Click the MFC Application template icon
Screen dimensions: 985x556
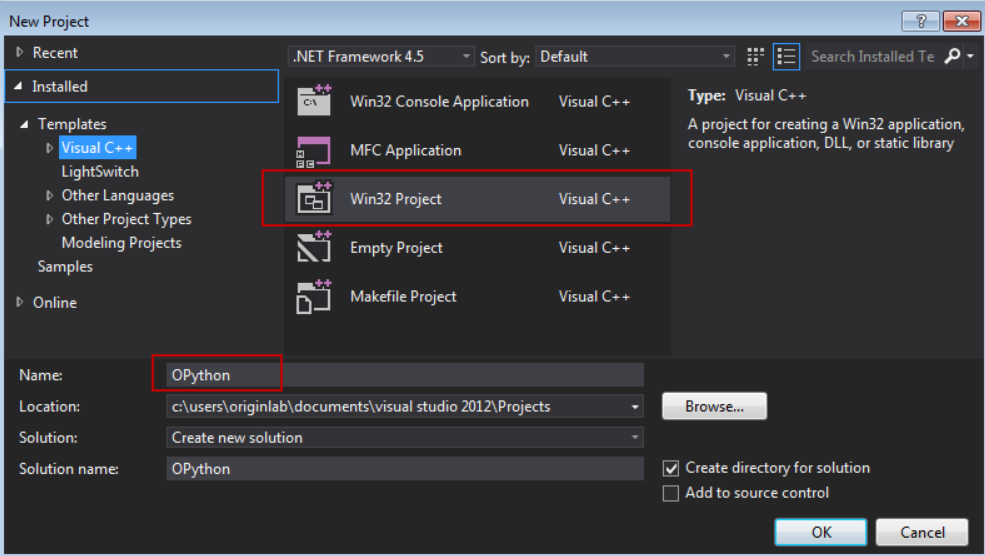[x=313, y=151]
